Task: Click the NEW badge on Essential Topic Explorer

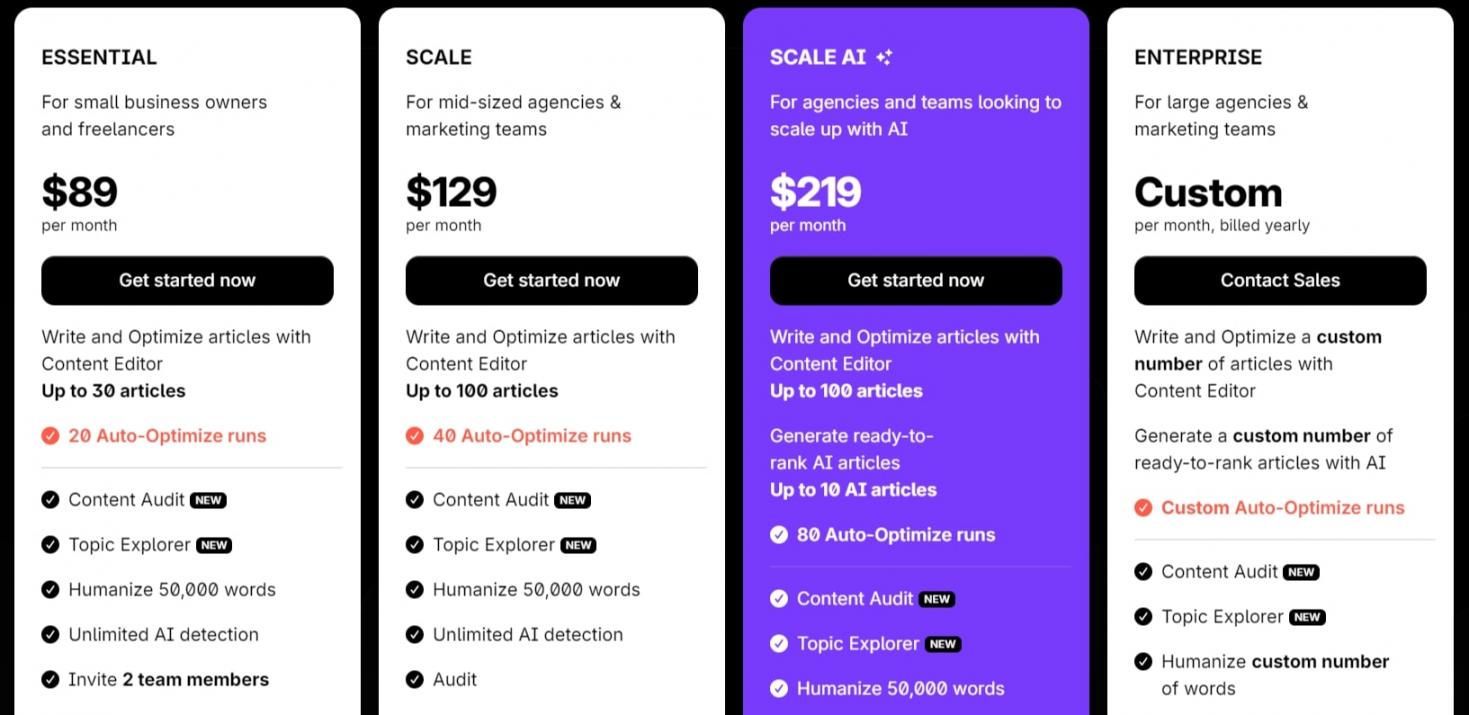Action: click(x=214, y=546)
